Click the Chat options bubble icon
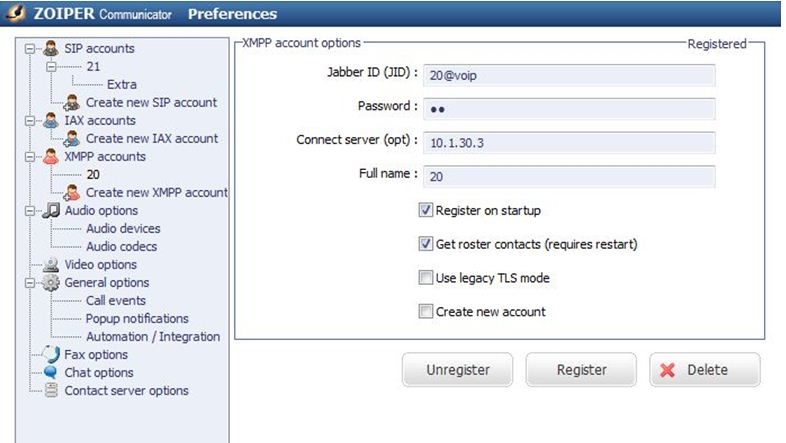 pyautogui.click(x=51, y=373)
